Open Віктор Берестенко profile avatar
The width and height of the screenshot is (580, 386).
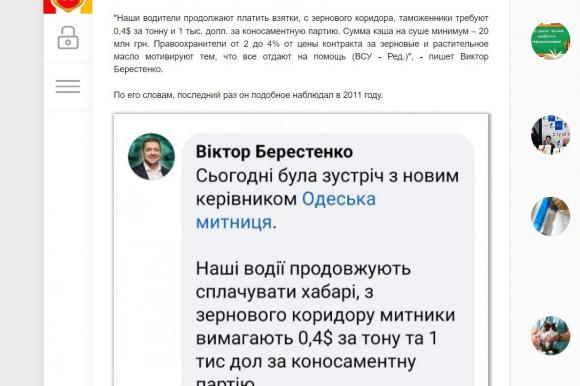click(x=151, y=156)
